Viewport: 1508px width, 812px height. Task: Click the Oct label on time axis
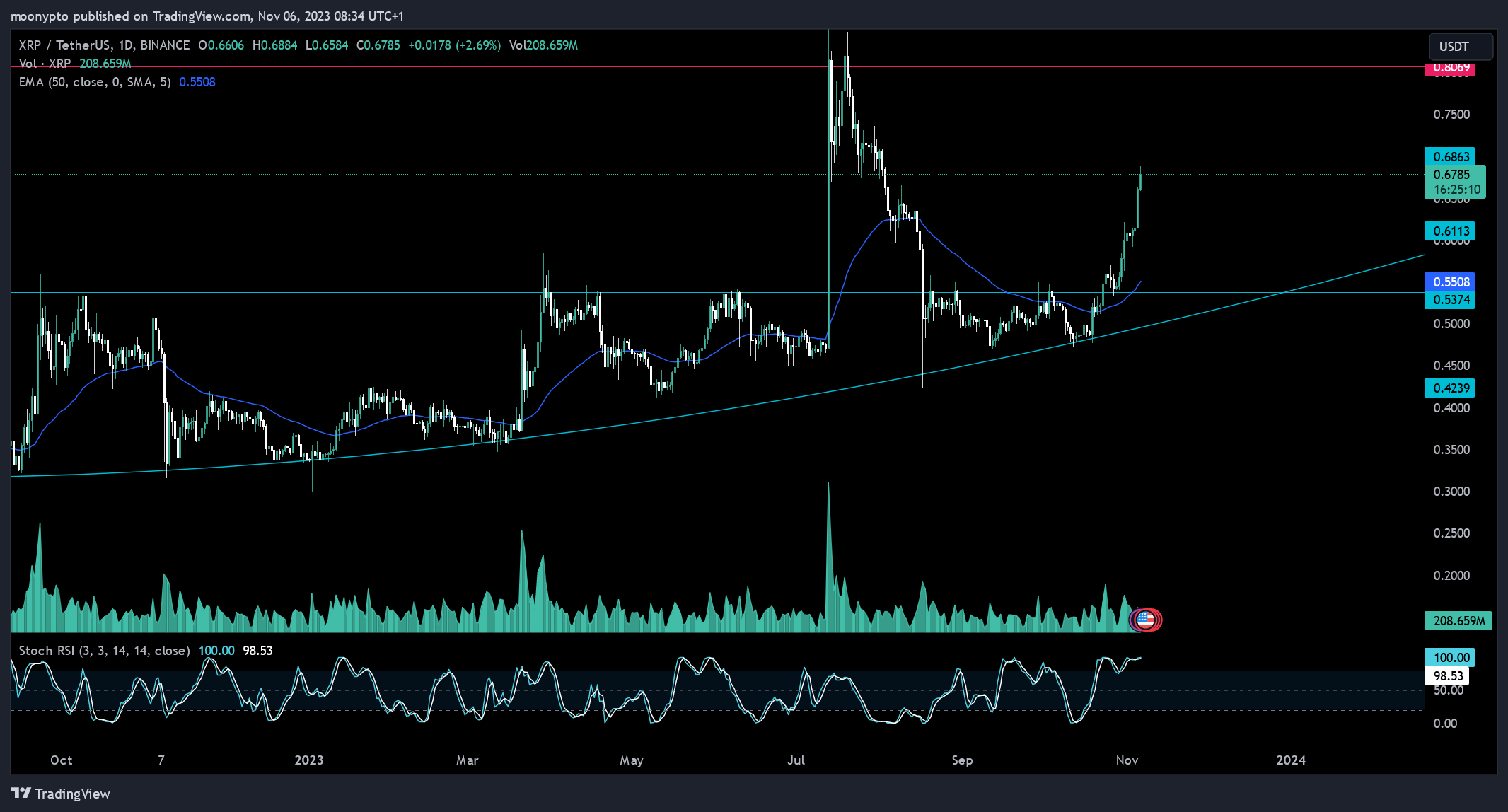click(62, 760)
